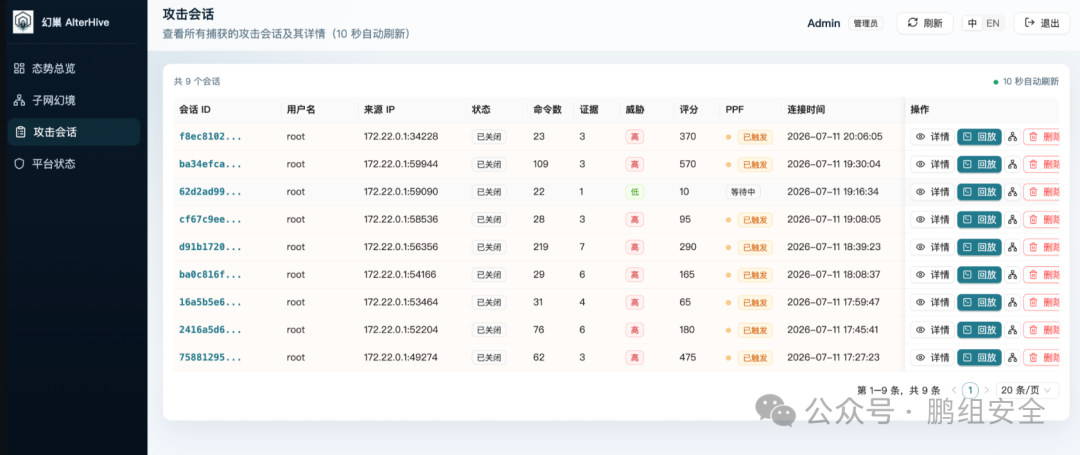Go to previous page arrow
This screenshot has width=1080, height=455.
(x=954, y=390)
